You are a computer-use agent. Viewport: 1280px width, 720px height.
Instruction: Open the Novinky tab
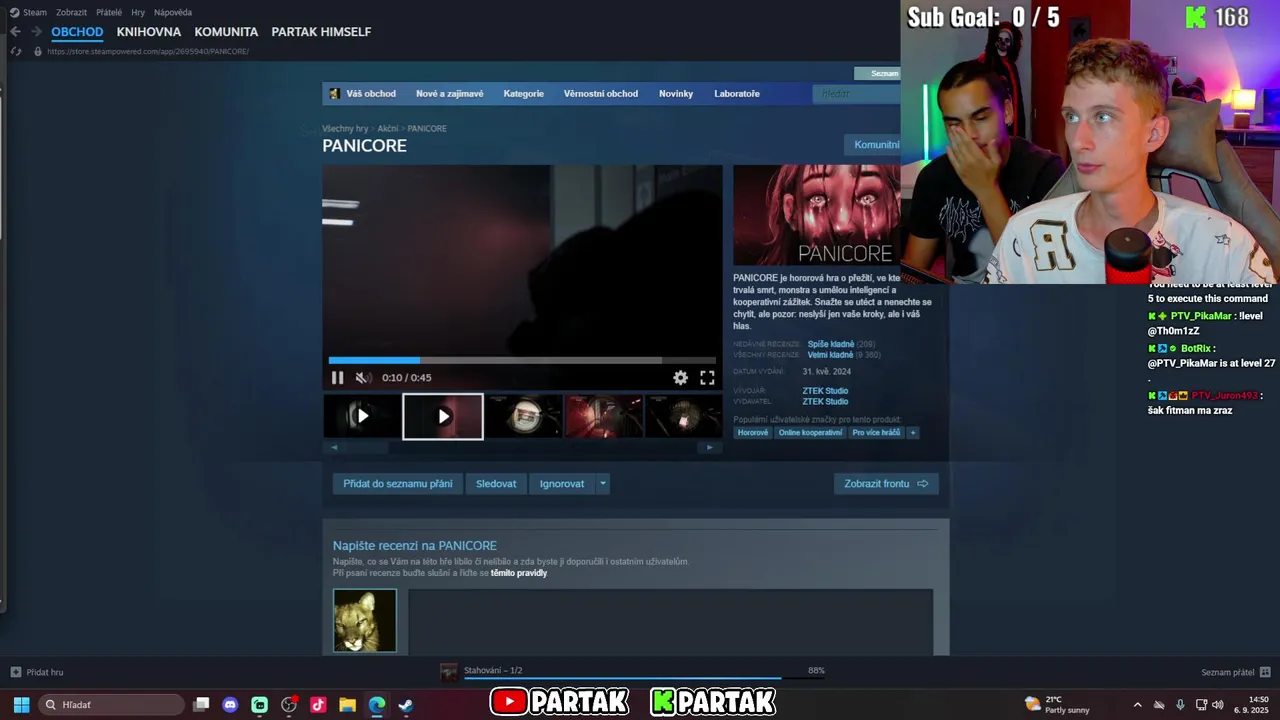(x=676, y=94)
